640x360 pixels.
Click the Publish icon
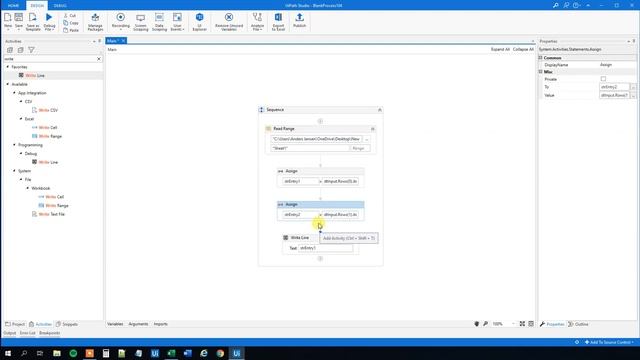tap(299, 20)
